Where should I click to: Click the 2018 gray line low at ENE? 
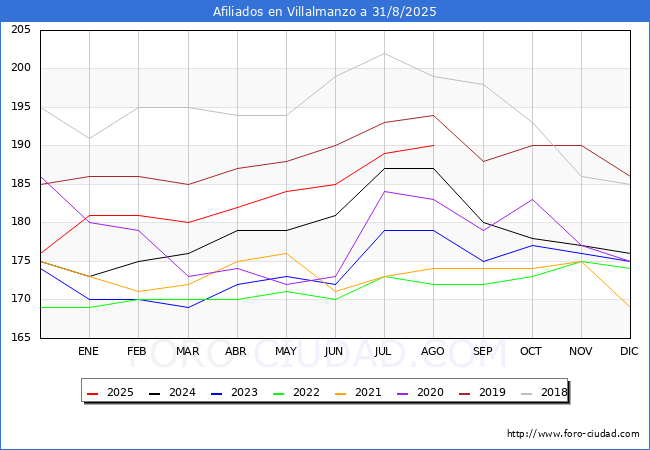(90, 138)
